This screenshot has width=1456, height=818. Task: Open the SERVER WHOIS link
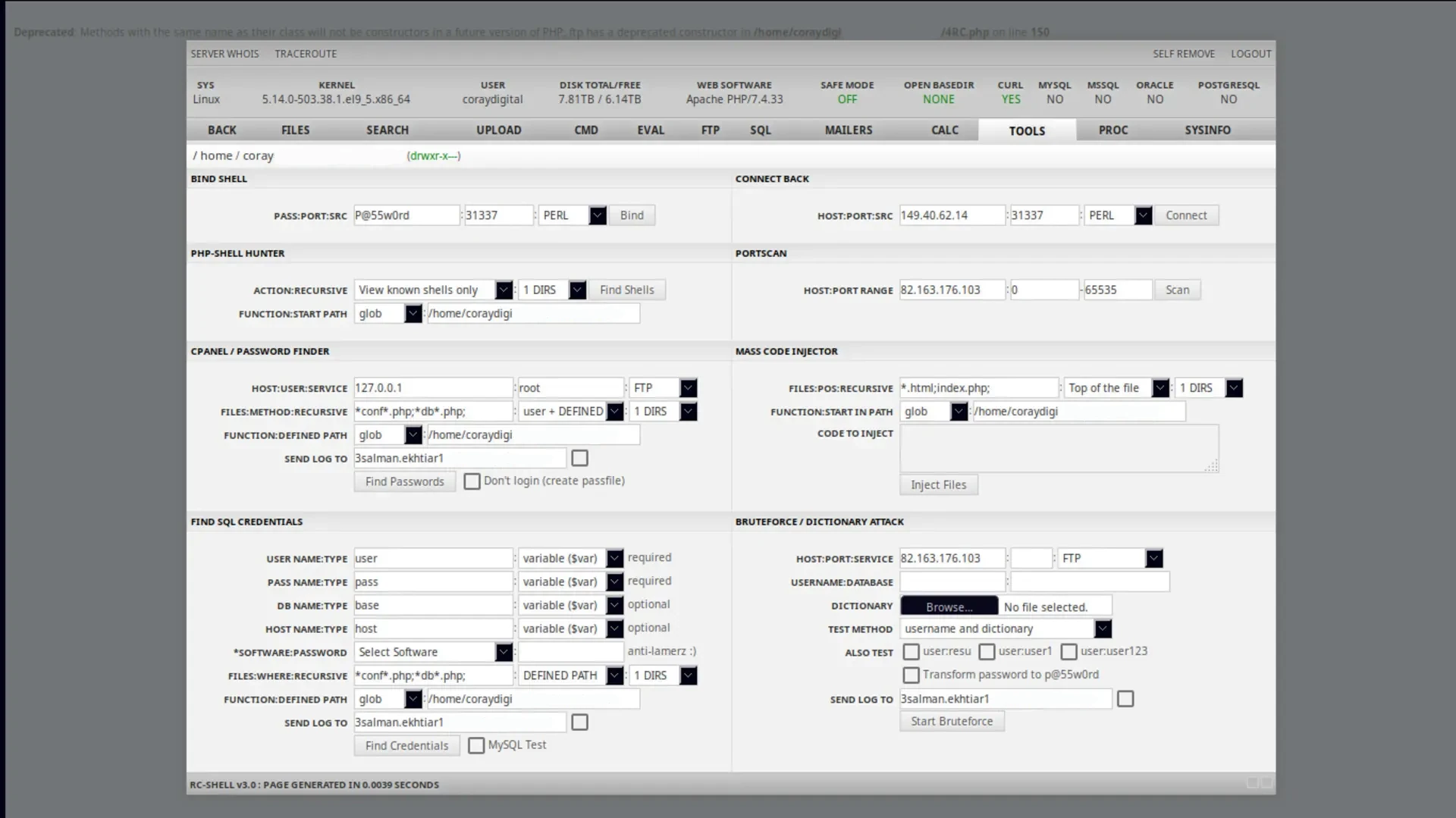tap(224, 54)
